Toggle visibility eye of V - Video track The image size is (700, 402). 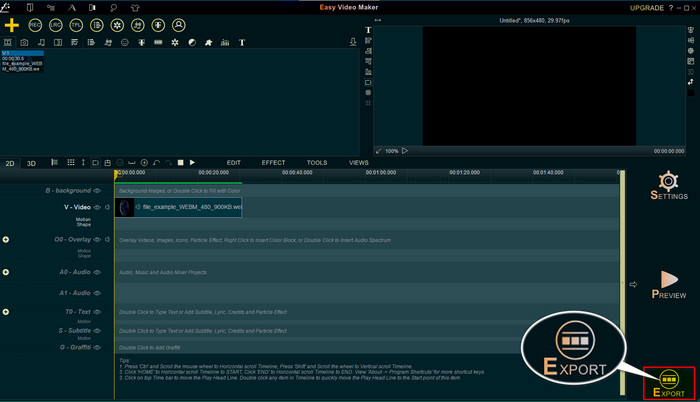point(97,207)
